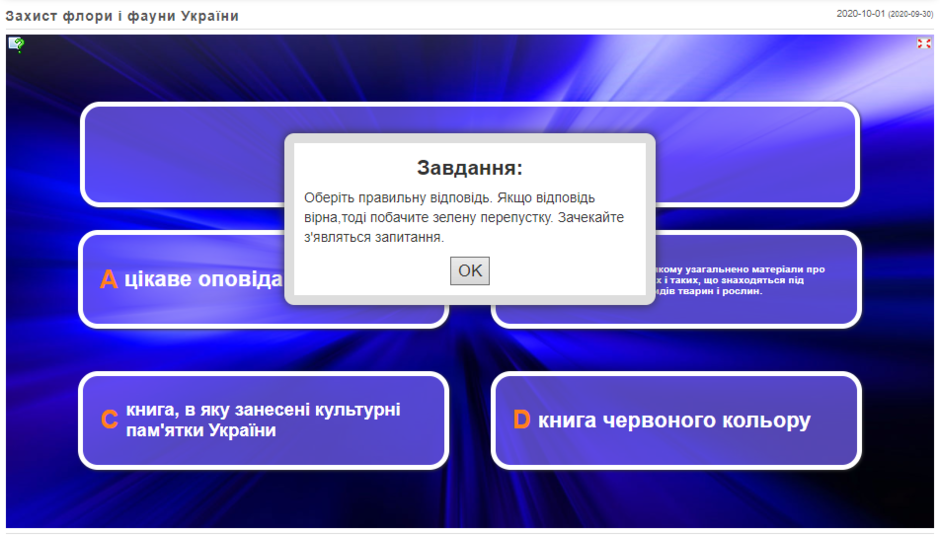This screenshot has height=535, width=940.
Task: Choose answer C 'книга, в яку занесені культурні пам'ятки України'
Action: pyautogui.click(x=263, y=420)
